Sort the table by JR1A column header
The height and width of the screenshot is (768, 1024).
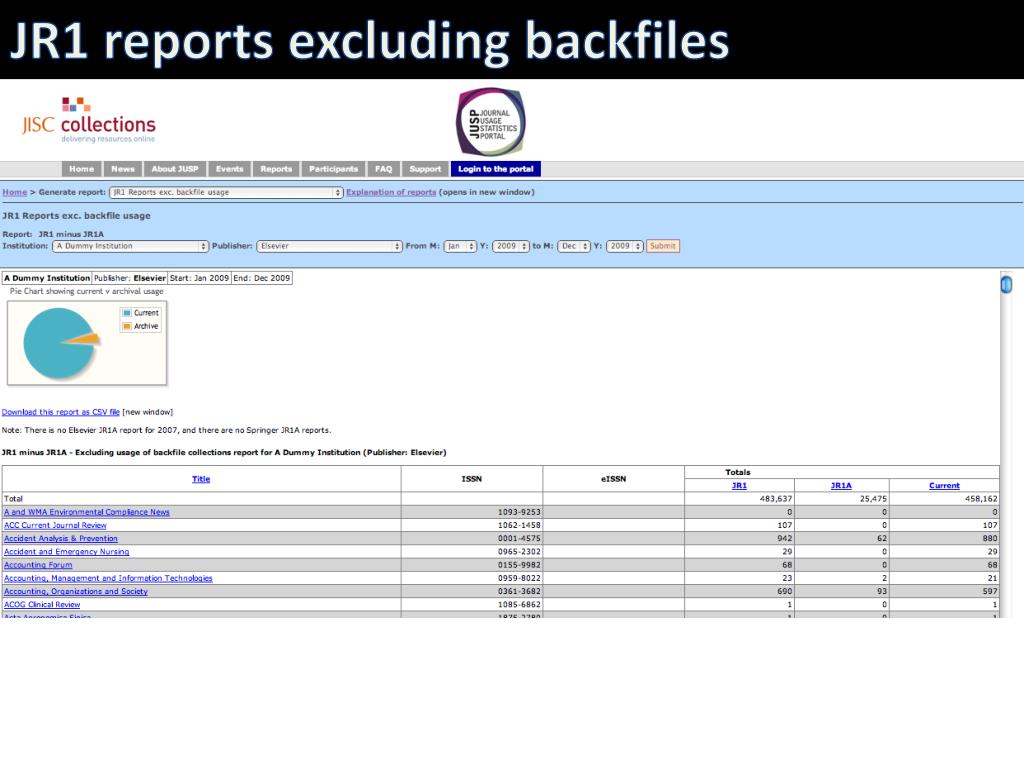pos(841,485)
